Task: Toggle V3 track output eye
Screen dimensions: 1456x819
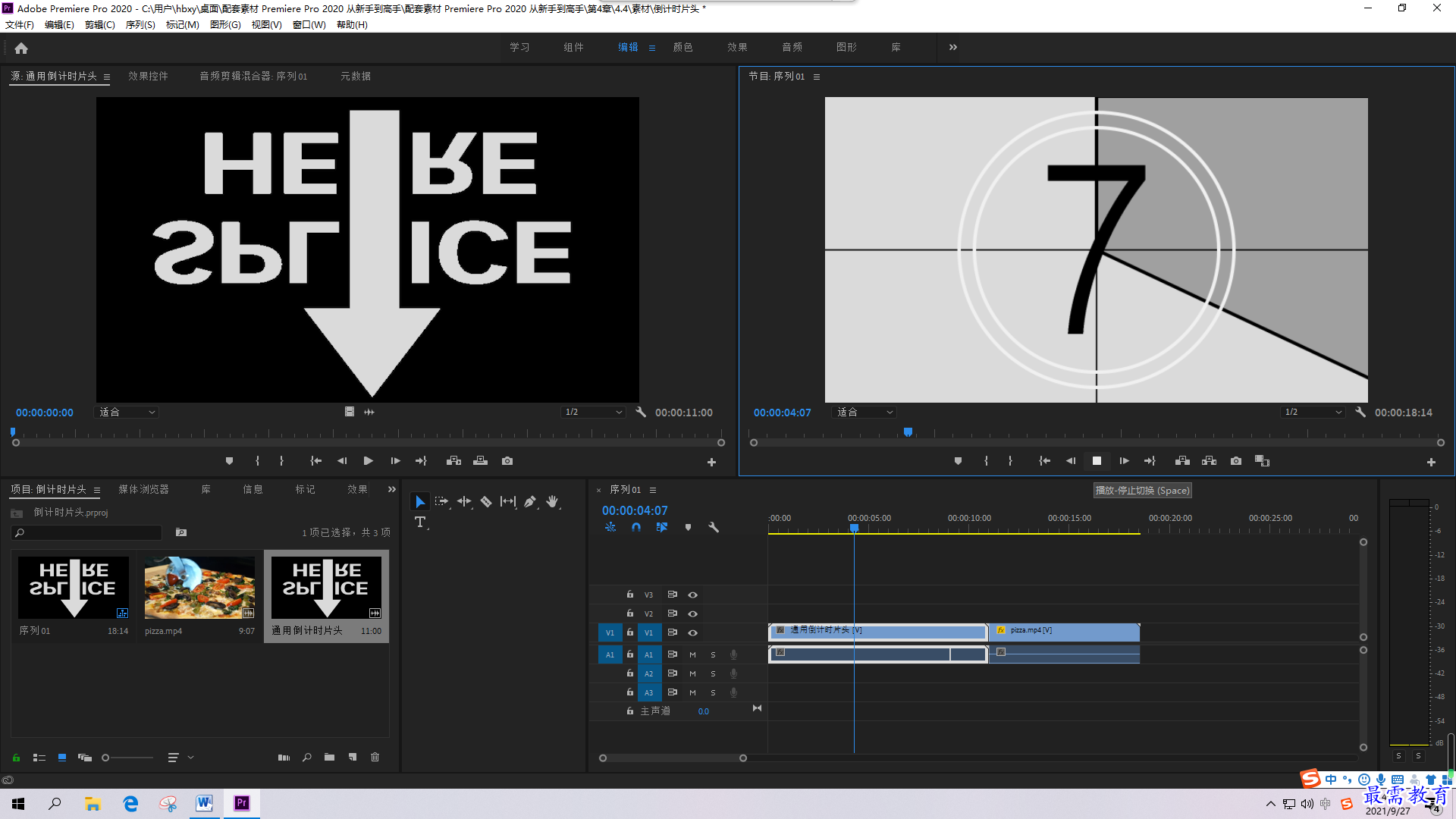Action: (692, 595)
